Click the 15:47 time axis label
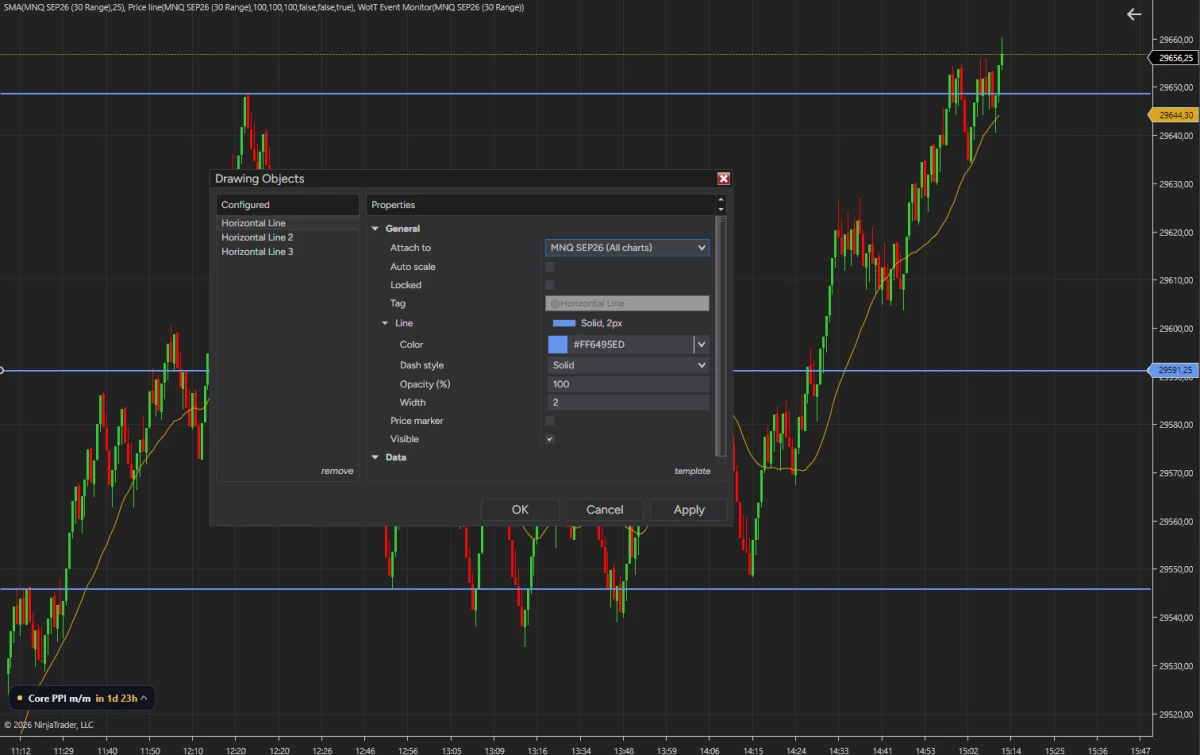 tap(1140, 749)
